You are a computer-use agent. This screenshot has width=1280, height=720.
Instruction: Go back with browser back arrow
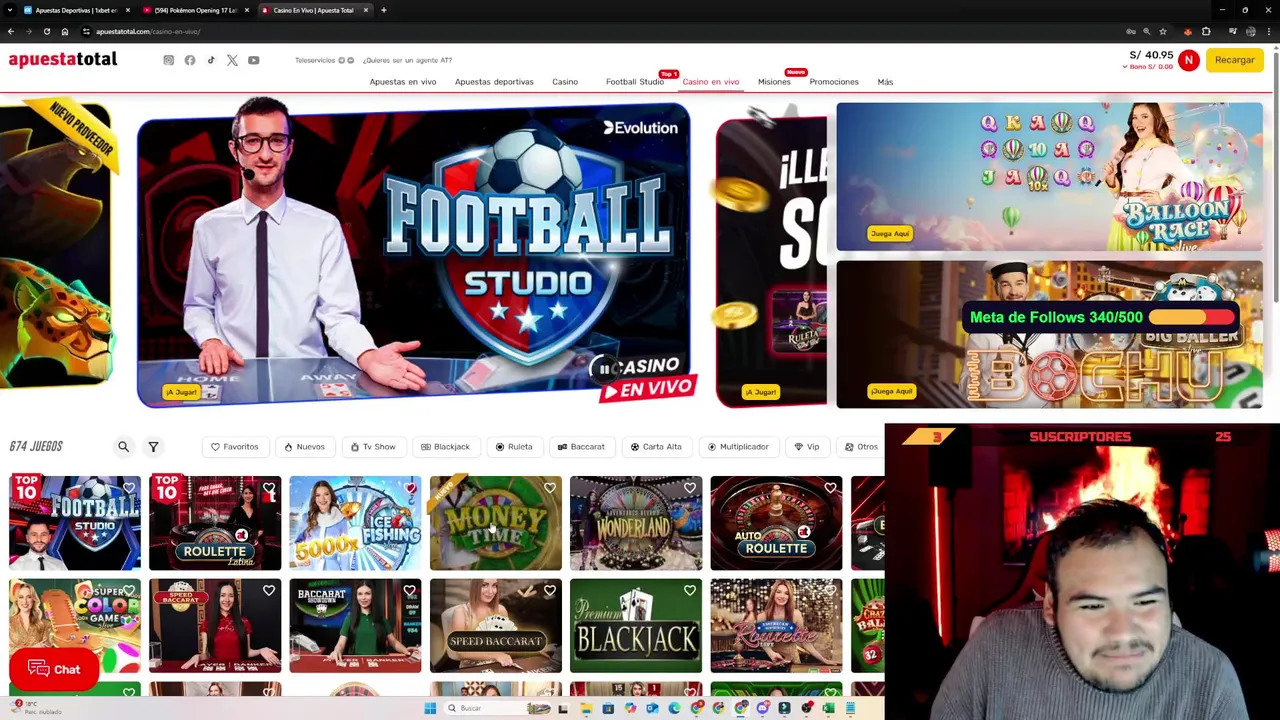pos(11,31)
